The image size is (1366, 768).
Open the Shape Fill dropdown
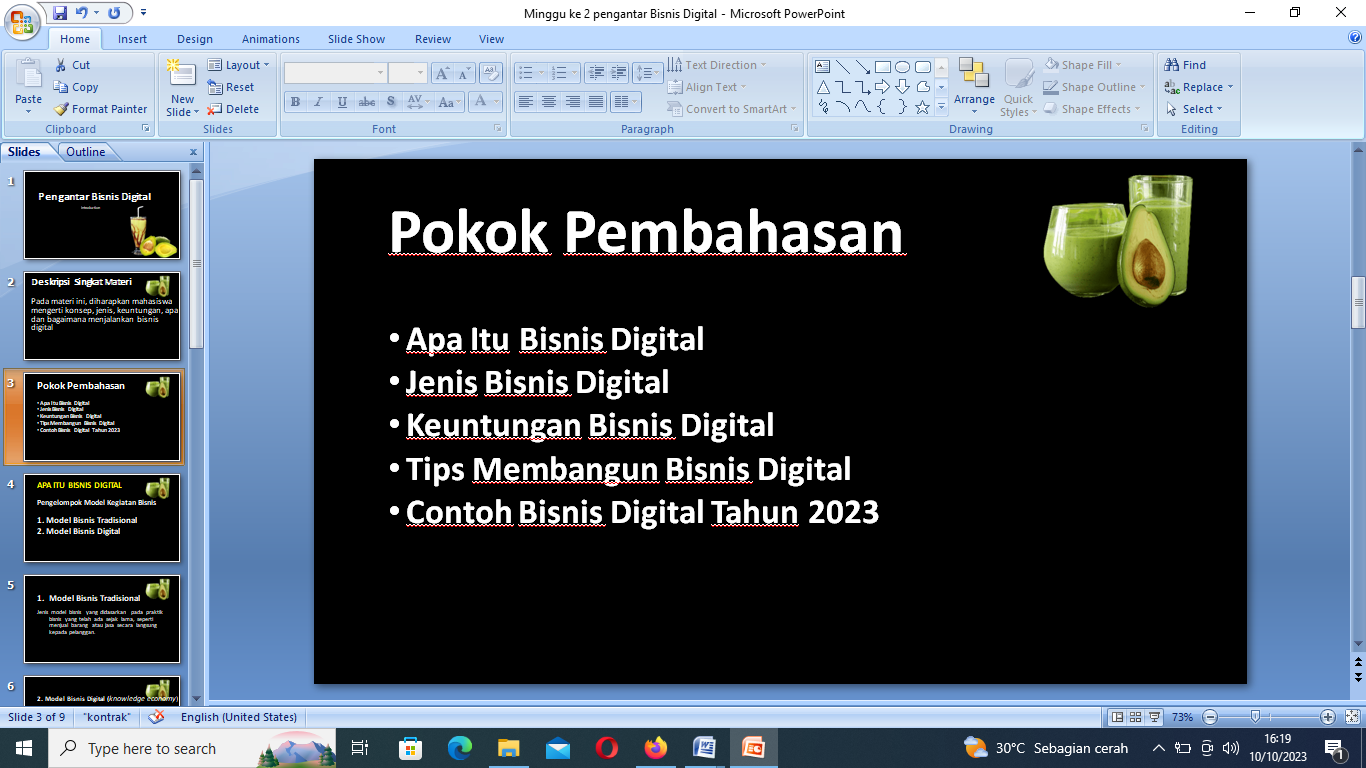pos(1083,65)
